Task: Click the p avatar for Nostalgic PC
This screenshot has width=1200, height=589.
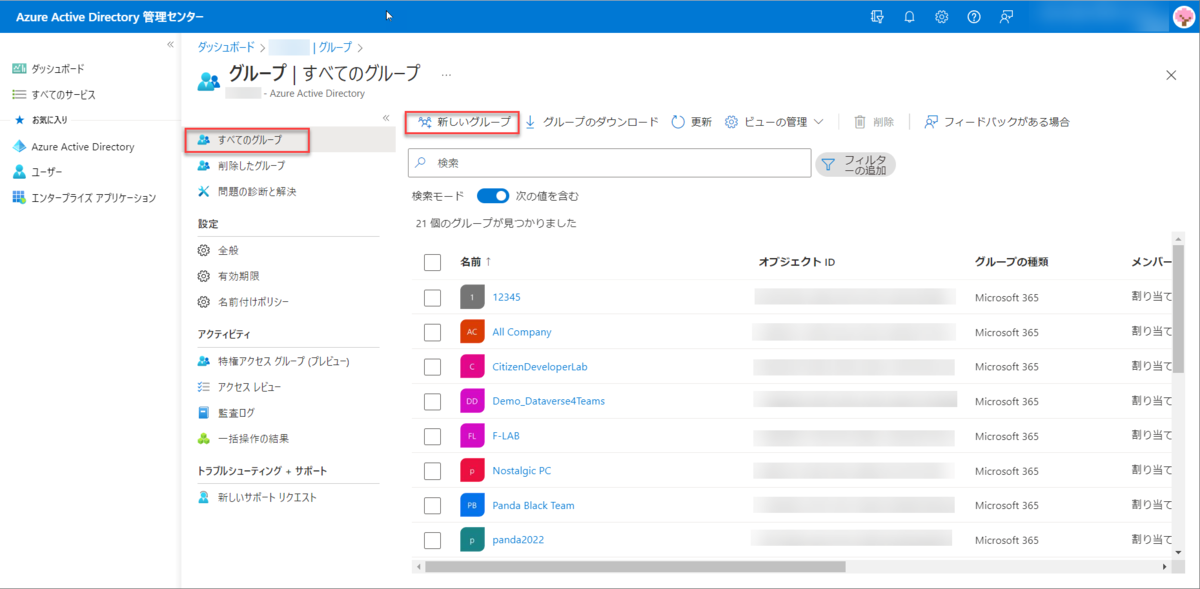Action: click(x=472, y=470)
